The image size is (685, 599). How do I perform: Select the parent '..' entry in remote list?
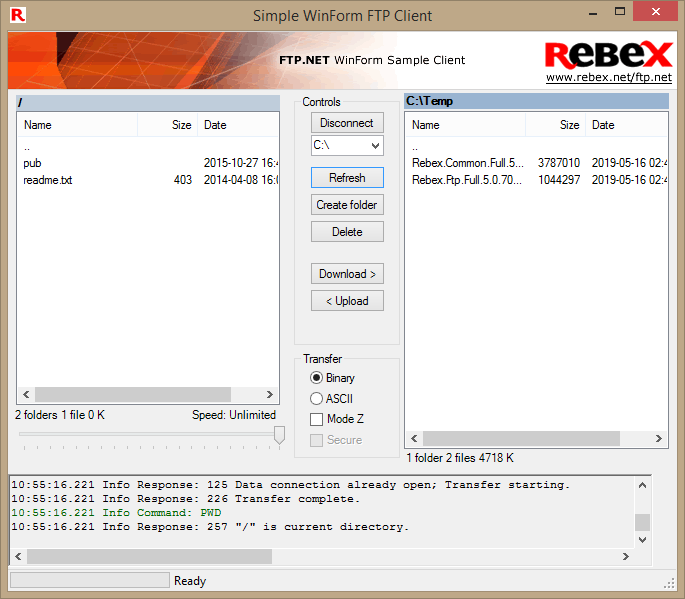tap(27, 147)
